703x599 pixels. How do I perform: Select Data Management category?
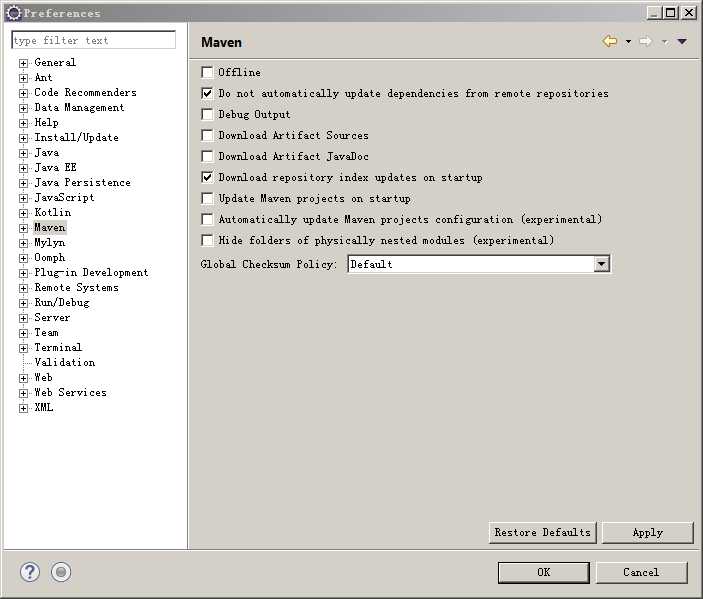(79, 108)
